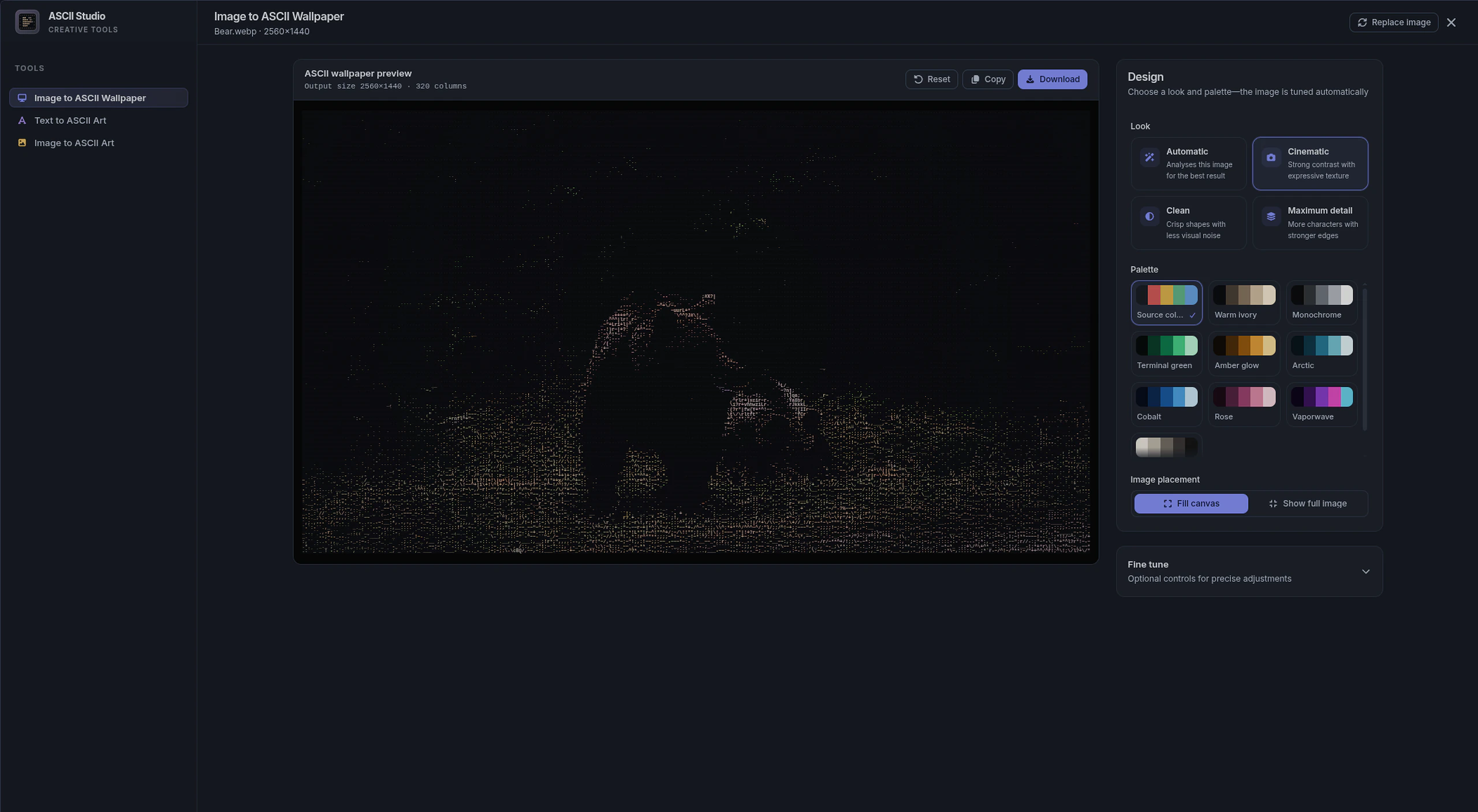Select the Terminal green palette

point(1166,353)
